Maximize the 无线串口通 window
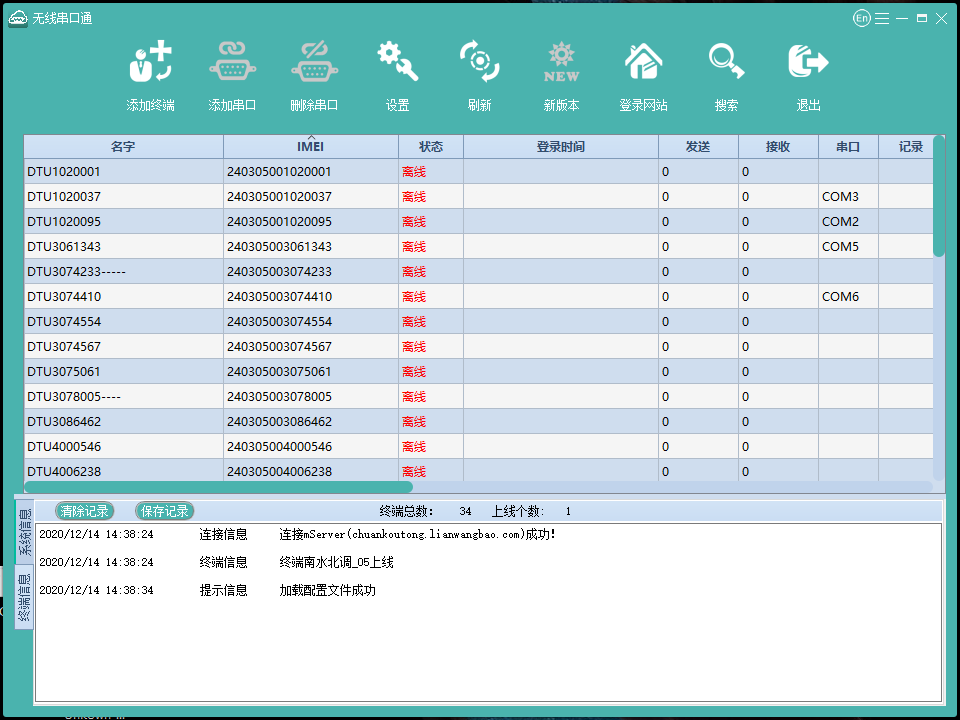 (921, 18)
